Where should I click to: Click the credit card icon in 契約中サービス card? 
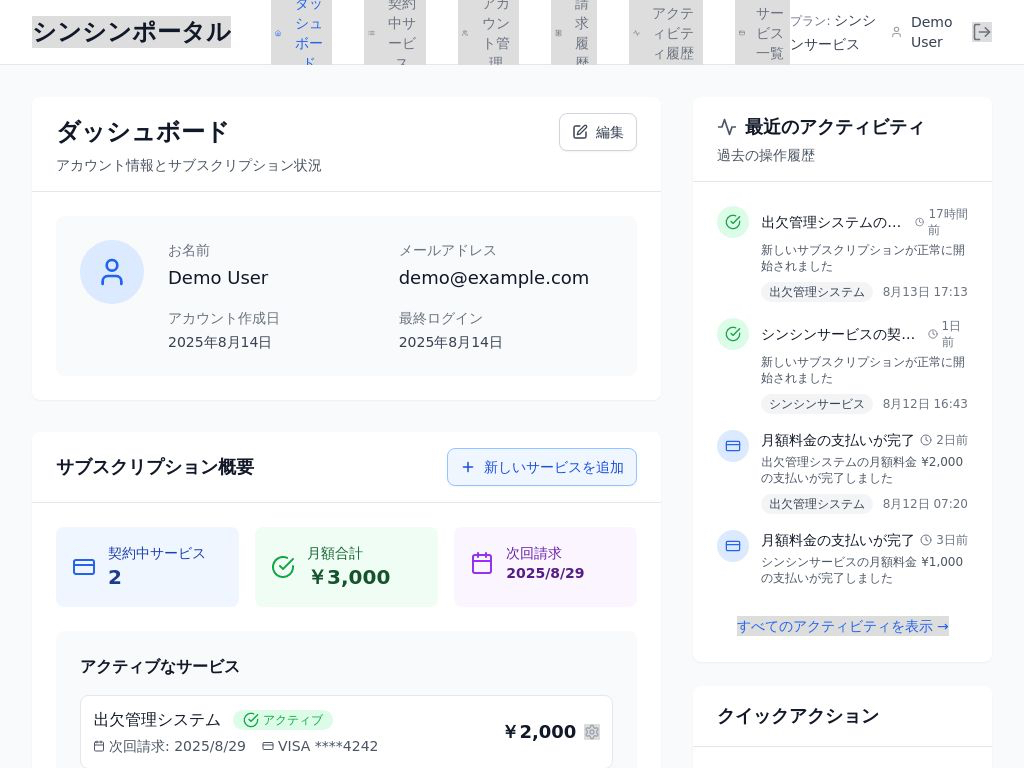click(84, 567)
